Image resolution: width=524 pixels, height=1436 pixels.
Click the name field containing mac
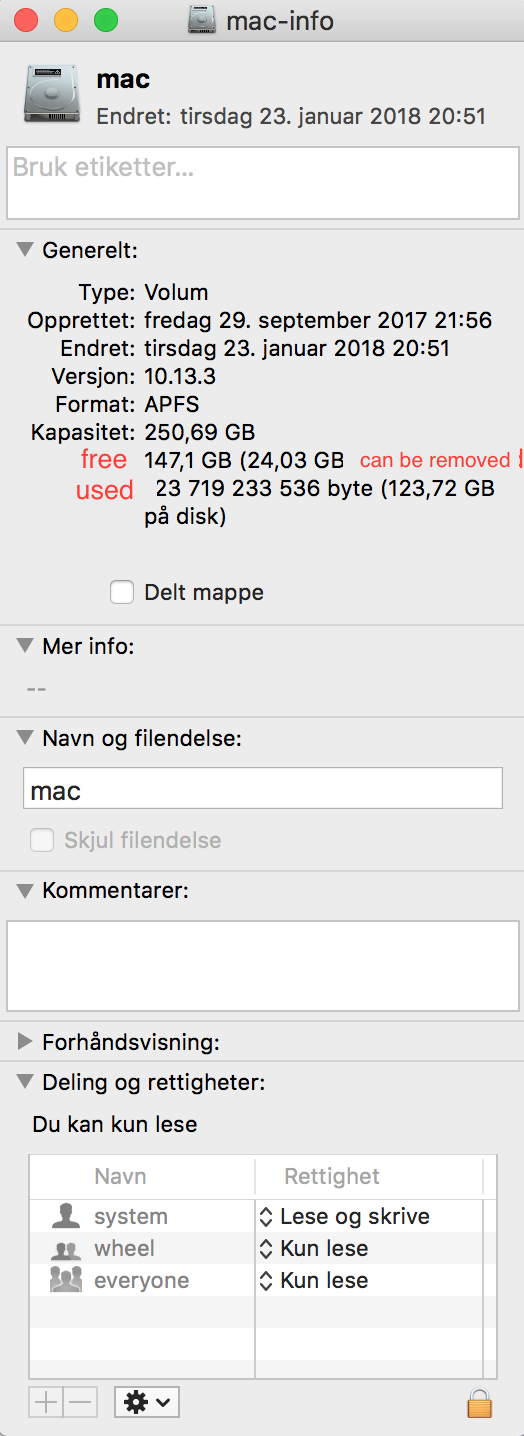pos(263,788)
